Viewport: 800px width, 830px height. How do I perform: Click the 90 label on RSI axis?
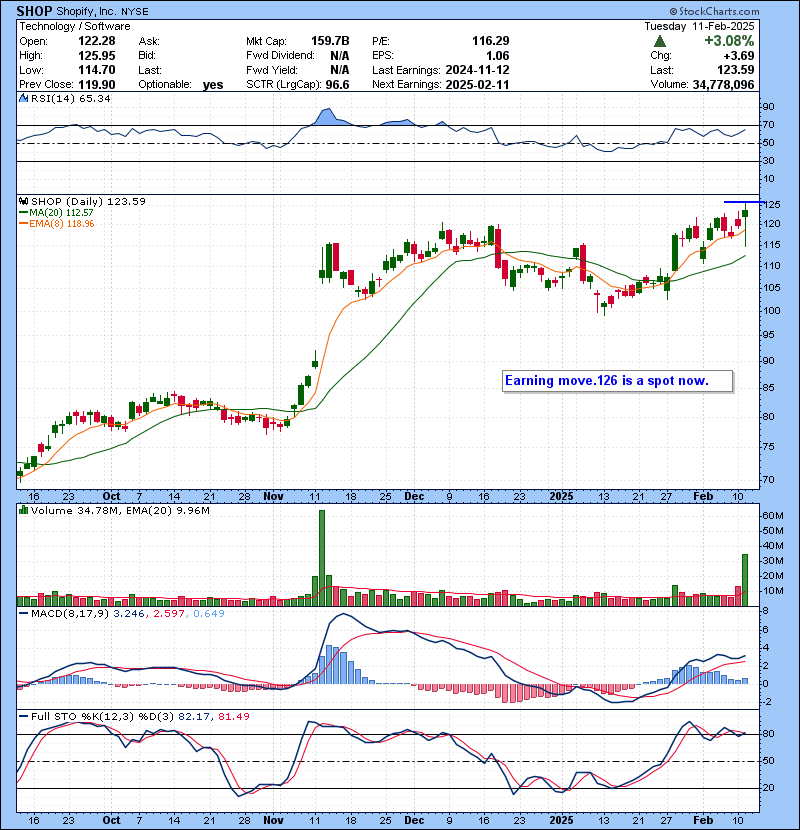point(769,107)
